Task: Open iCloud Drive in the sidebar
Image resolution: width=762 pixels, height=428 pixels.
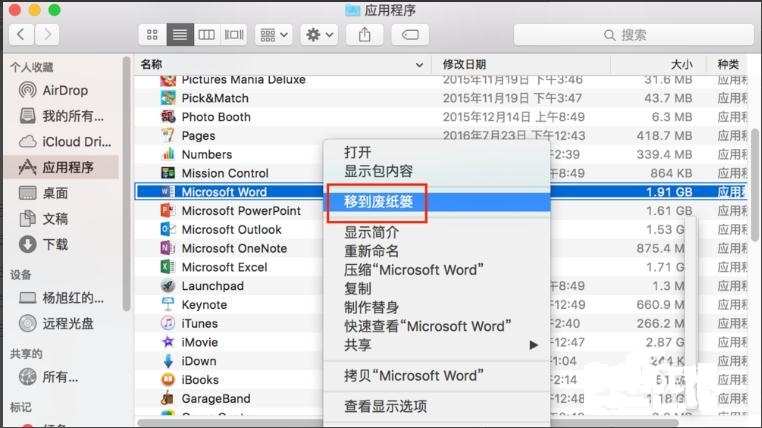Action: [61, 142]
